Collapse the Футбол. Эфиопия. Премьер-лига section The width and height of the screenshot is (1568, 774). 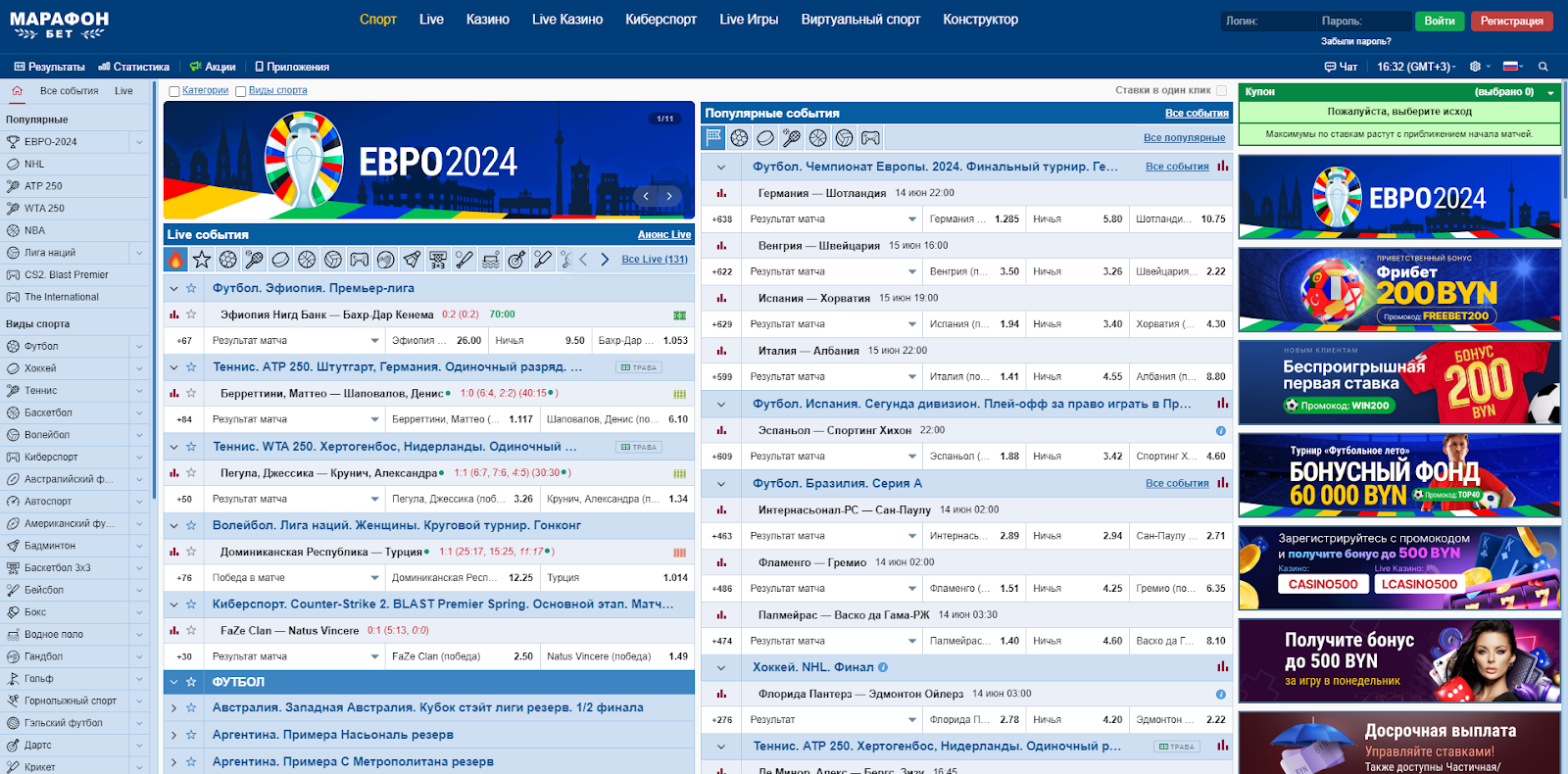click(x=174, y=288)
